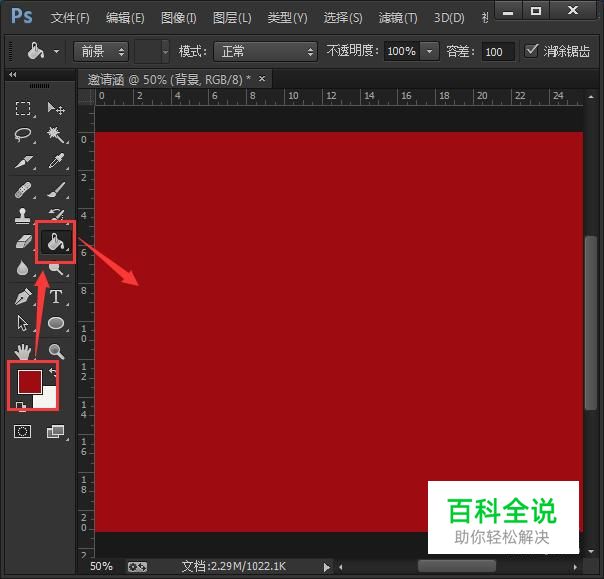
Task: Open the fill source dropdown
Action: click(x=101, y=51)
